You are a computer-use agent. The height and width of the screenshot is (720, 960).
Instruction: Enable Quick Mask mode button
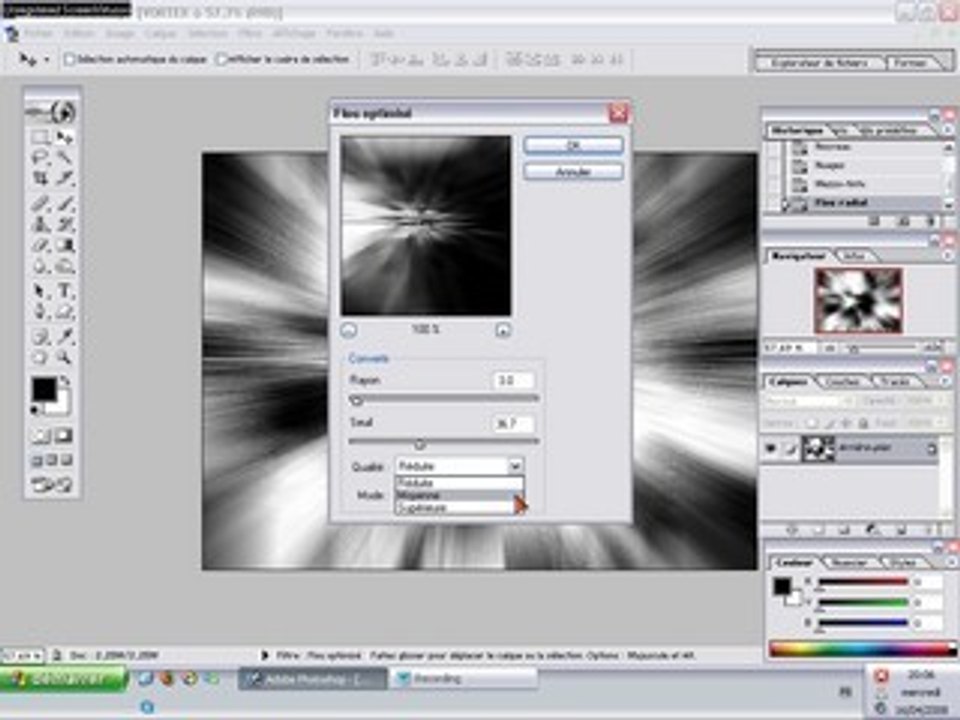(64, 435)
